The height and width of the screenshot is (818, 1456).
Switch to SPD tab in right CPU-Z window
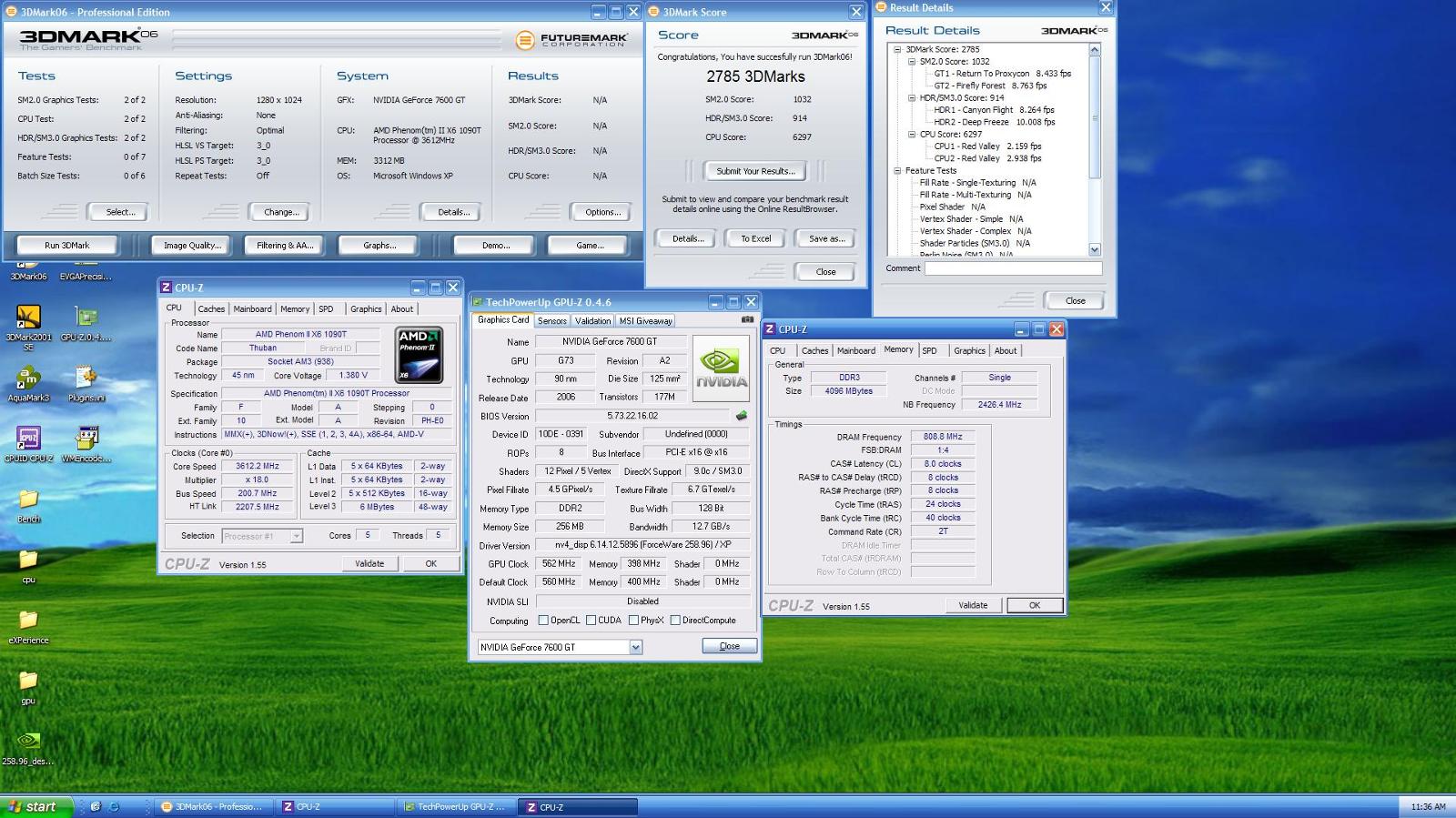[x=929, y=350]
